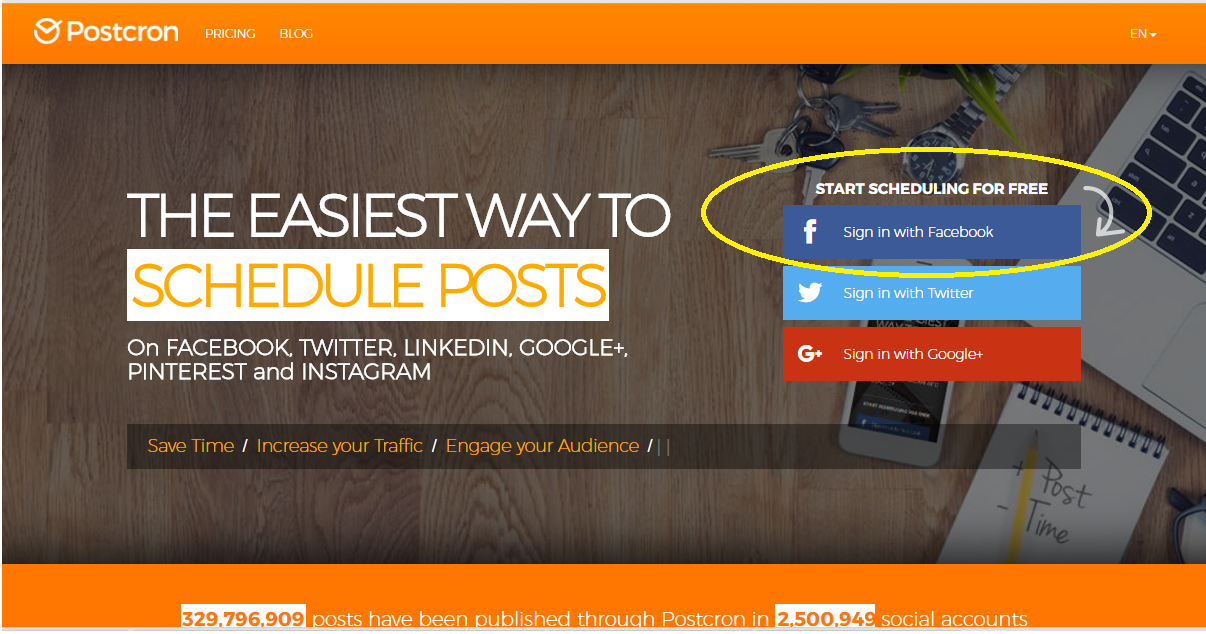Click the Twitter bird icon
Image resolution: width=1206 pixels, height=634 pixels.
coord(810,293)
